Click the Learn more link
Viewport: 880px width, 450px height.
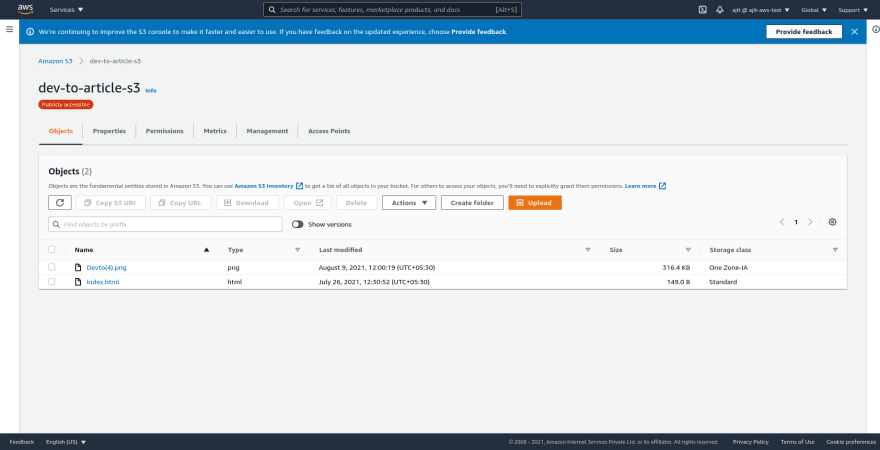640,186
